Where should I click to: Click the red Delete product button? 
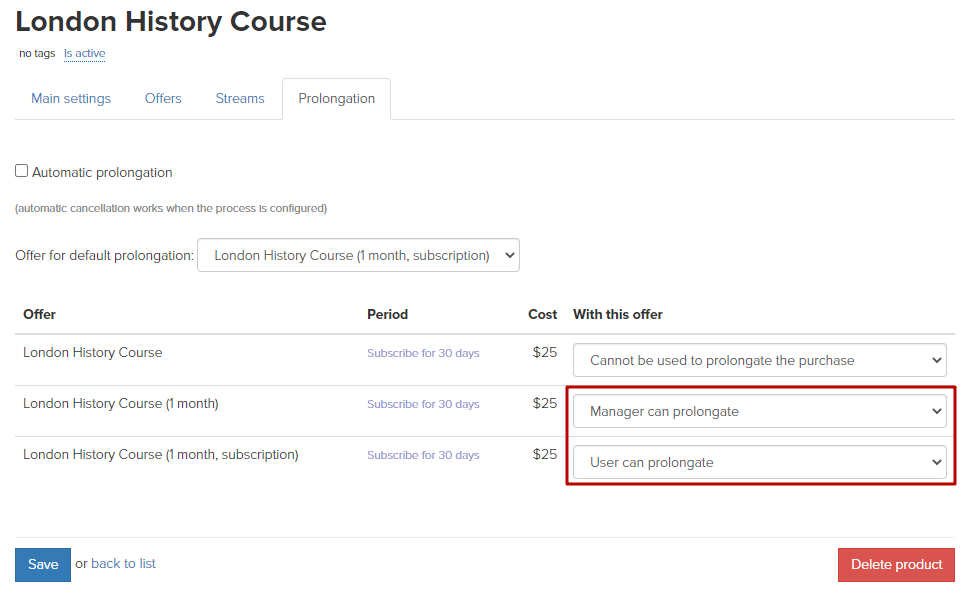click(896, 565)
